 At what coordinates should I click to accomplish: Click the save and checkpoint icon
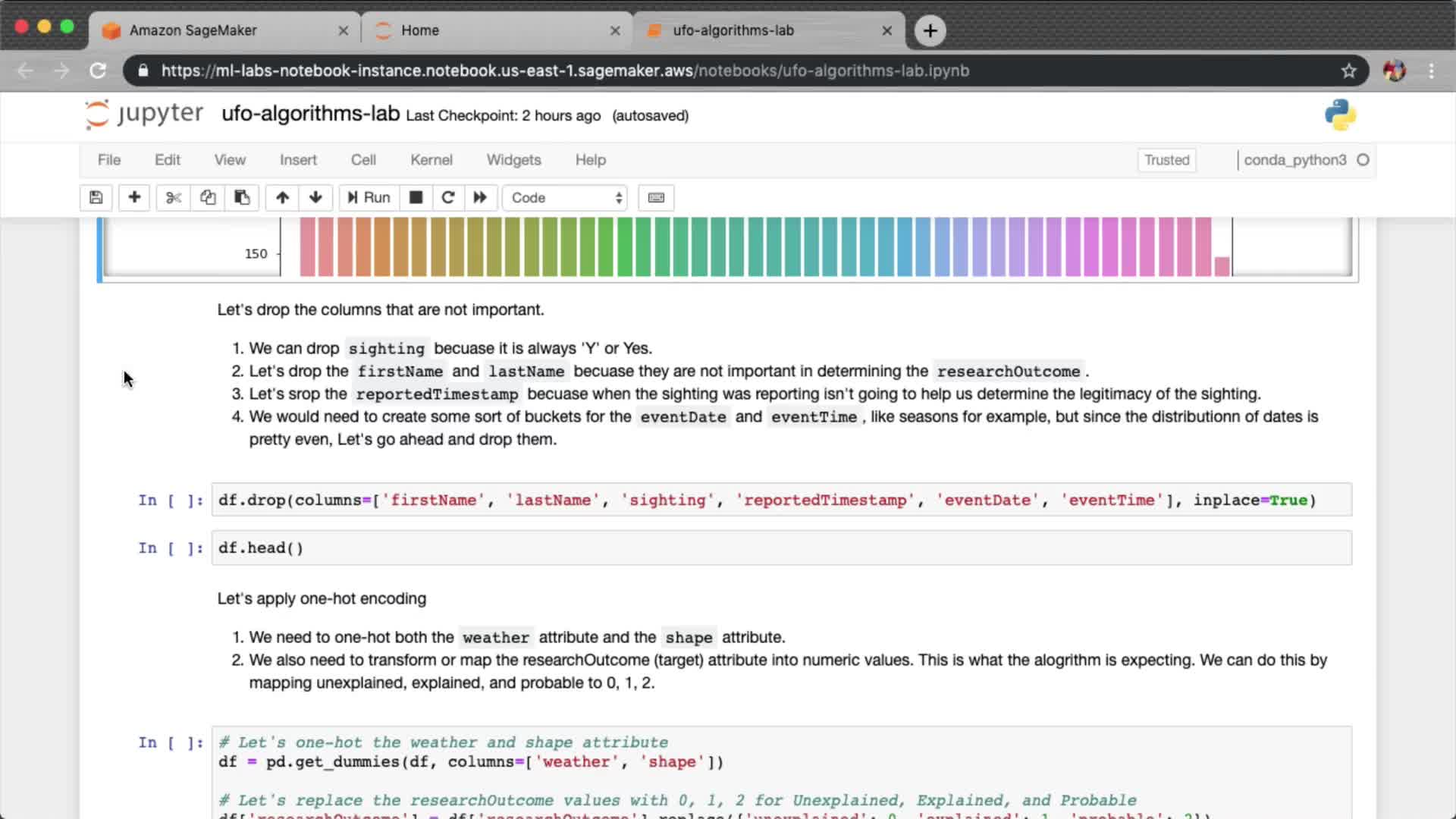coord(96,198)
